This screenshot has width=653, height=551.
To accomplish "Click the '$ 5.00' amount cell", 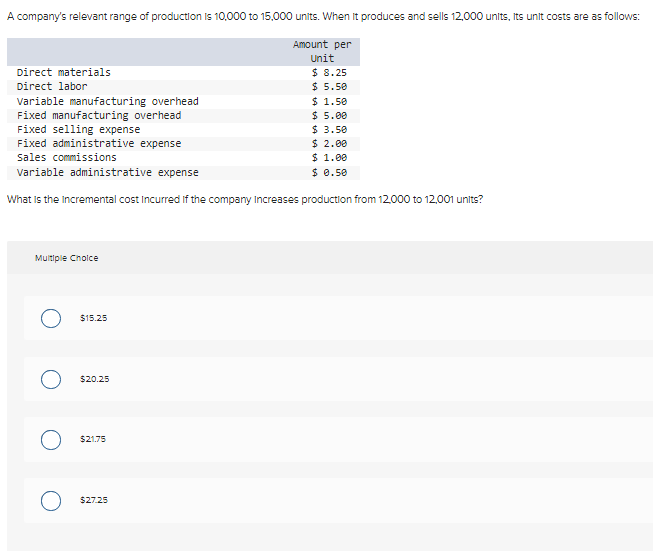I will [x=329, y=115].
